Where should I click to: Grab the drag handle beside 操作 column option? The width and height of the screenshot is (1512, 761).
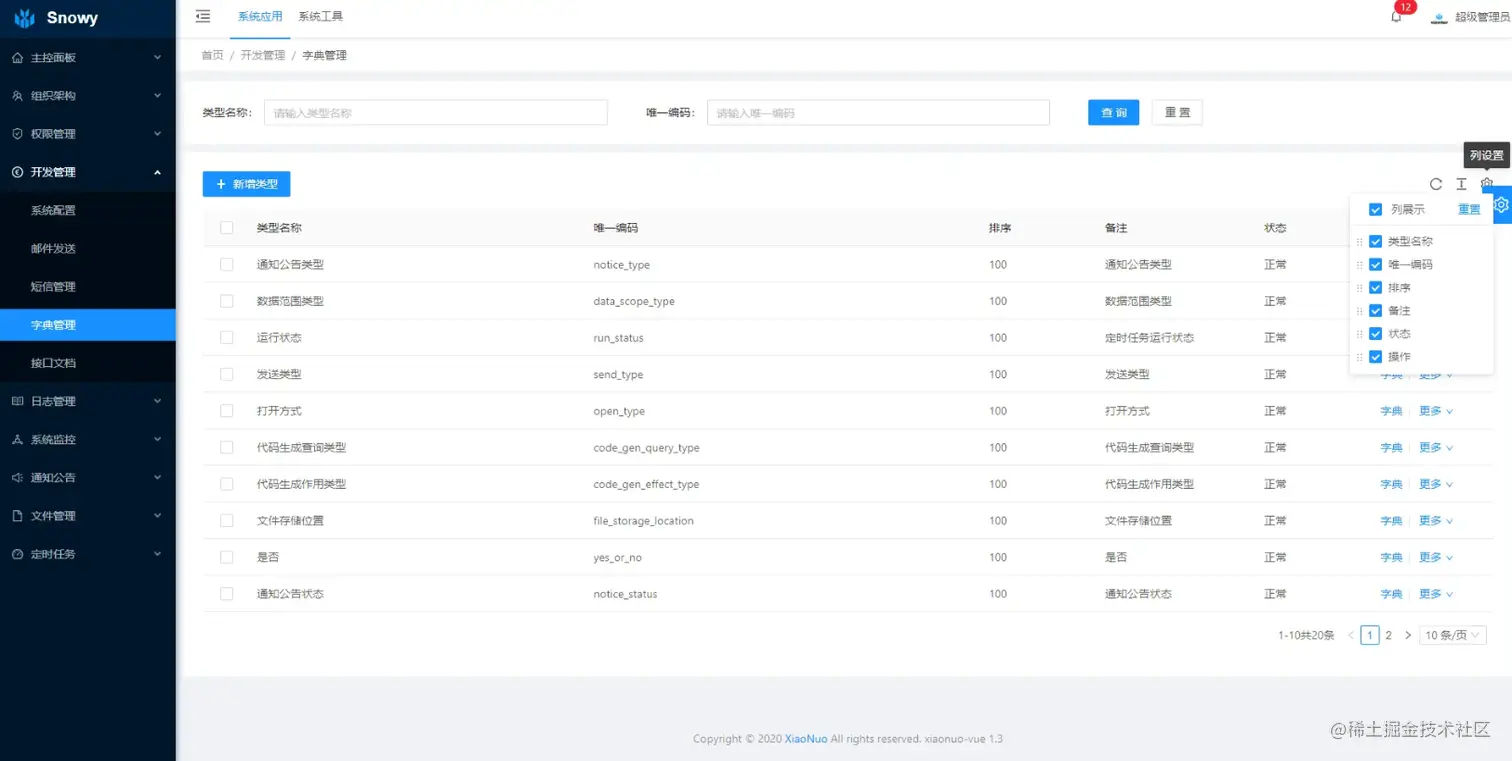pos(1359,357)
